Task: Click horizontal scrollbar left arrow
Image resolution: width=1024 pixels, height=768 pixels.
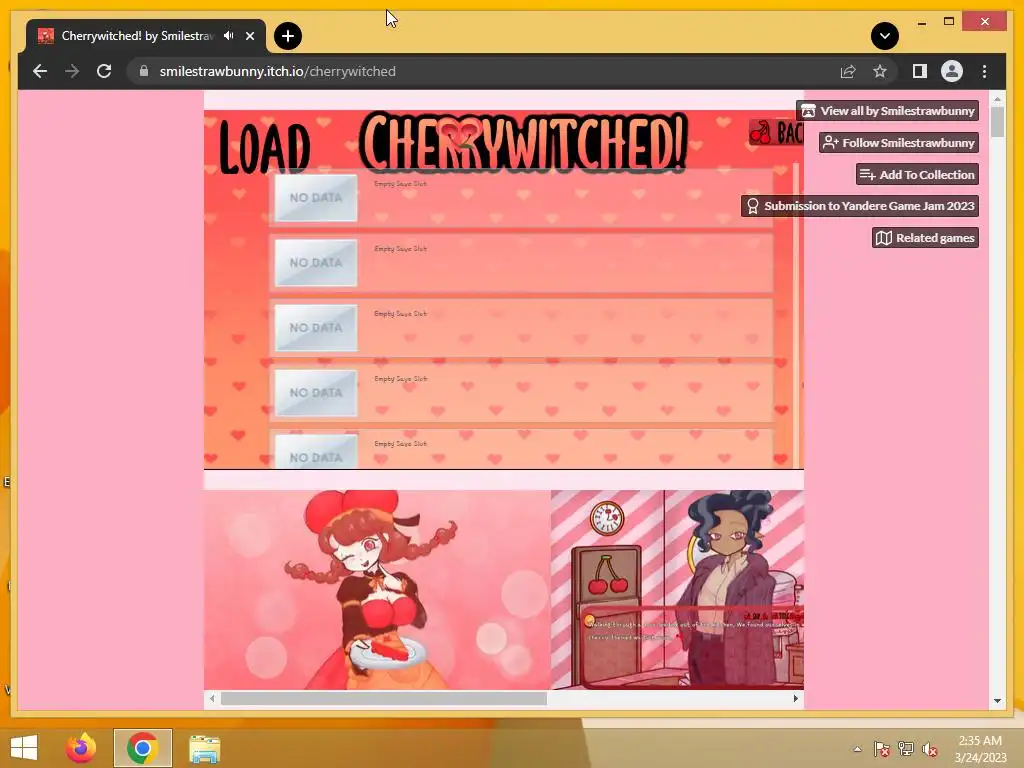Action: coord(212,698)
